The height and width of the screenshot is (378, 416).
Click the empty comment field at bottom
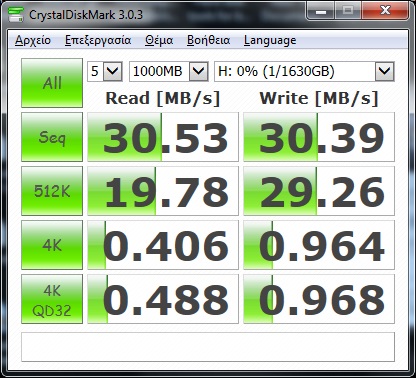(208, 347)
